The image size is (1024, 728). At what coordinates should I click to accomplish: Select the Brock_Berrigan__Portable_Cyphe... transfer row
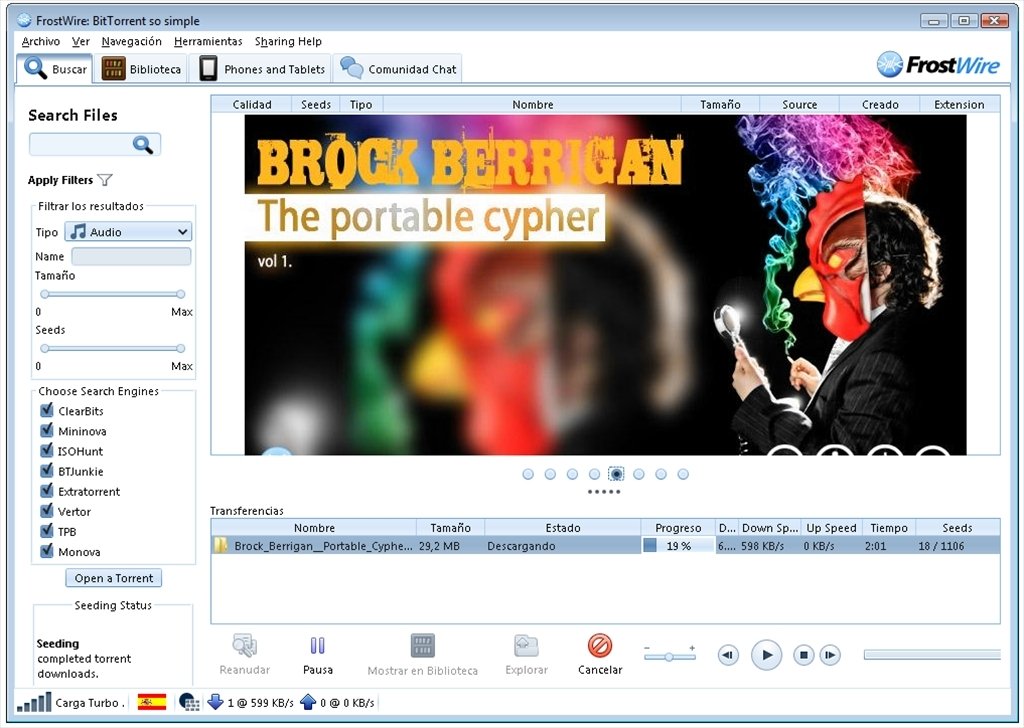click(605, 545)
